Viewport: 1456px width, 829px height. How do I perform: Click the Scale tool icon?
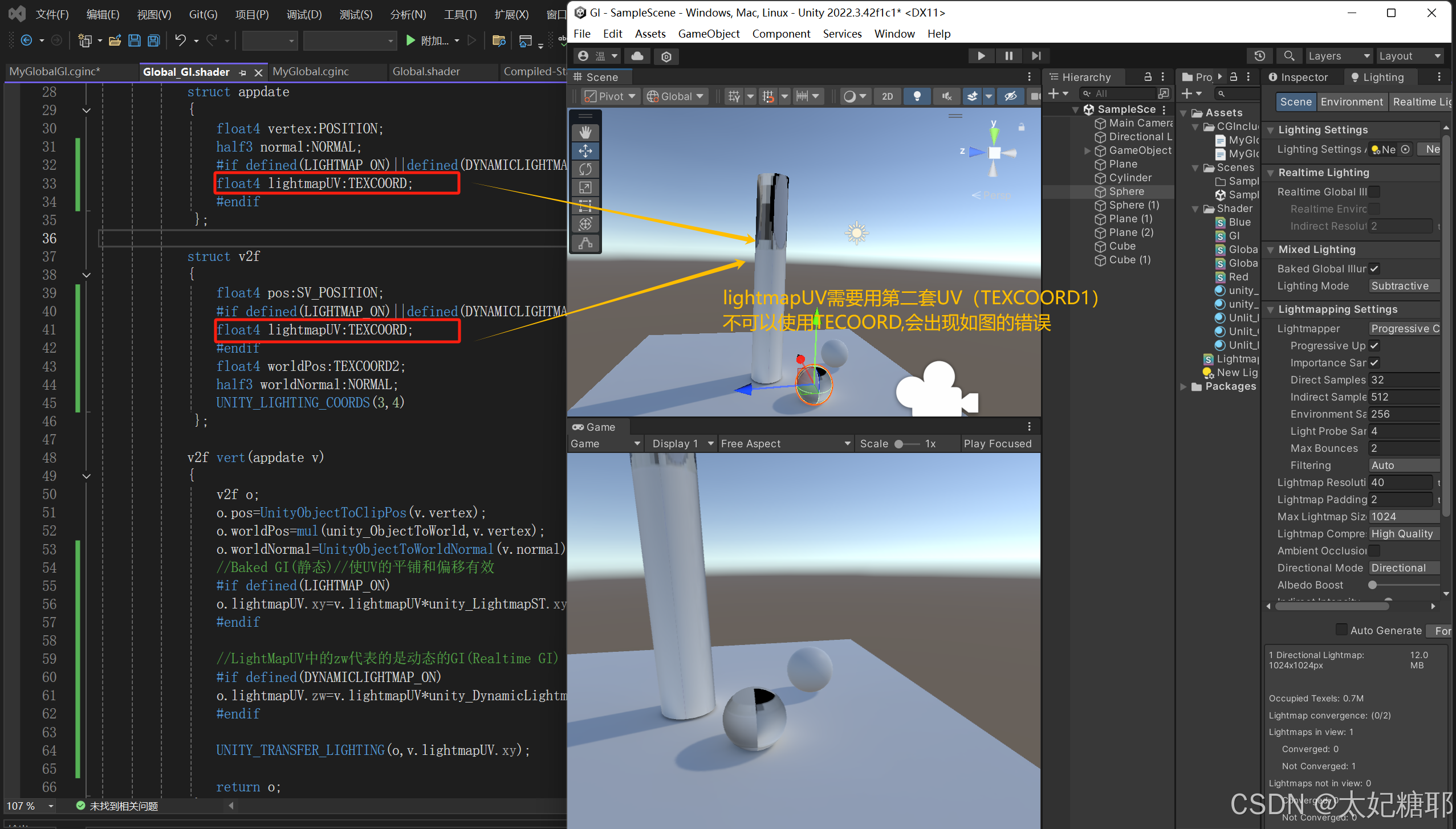tap(585, 187)
